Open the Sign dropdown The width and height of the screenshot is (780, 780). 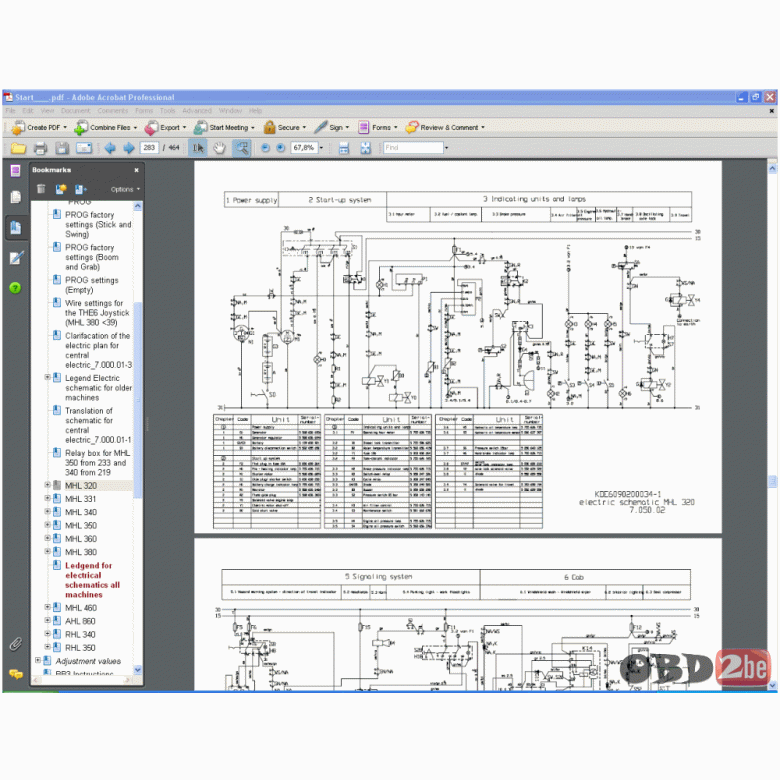point(332,127)
